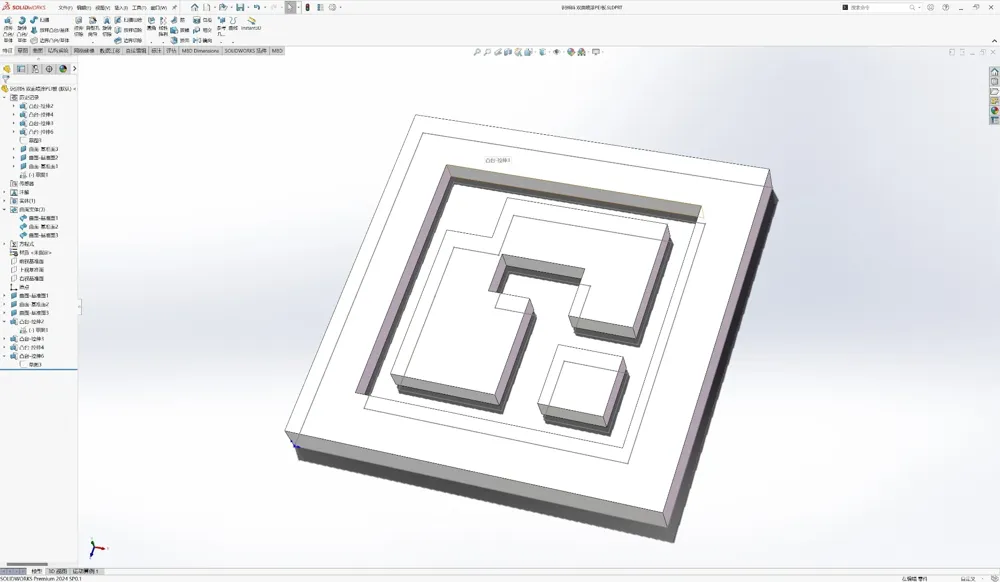Select the Linear Pattern (线性阵列) tool
1000x582 pixels.
pos(163,27)
